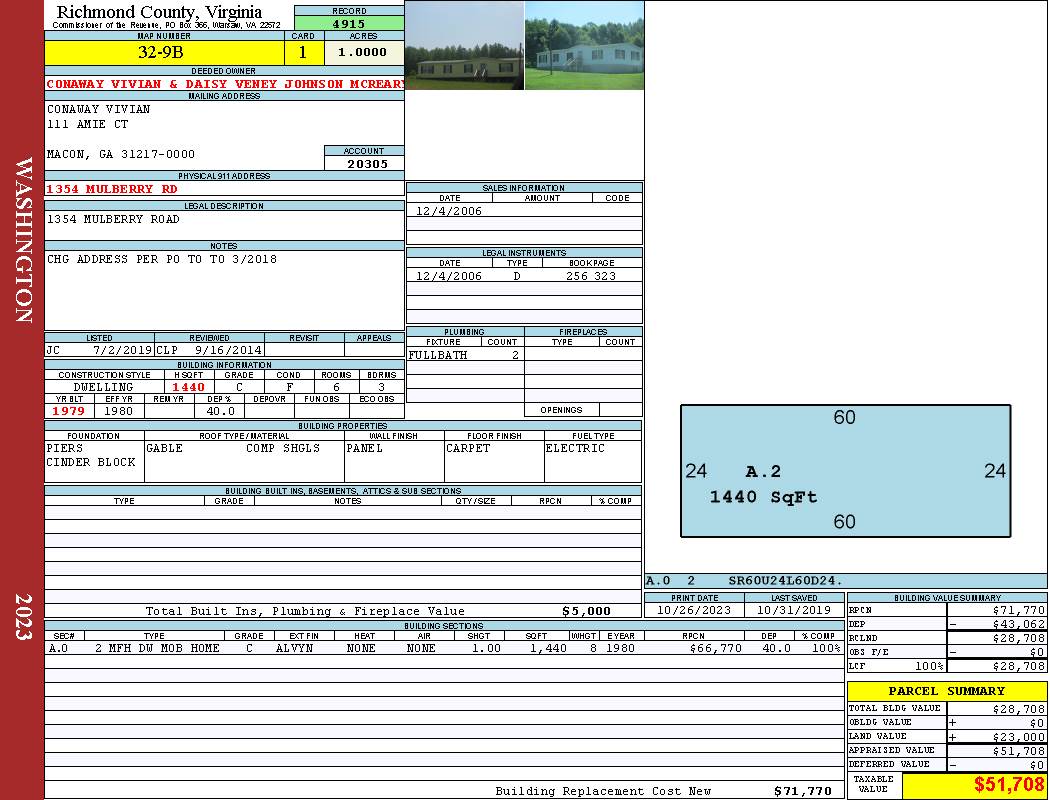The image size is (1050, 800).
Task: Click the notes text about address change
Action: (x=162, y=259)
